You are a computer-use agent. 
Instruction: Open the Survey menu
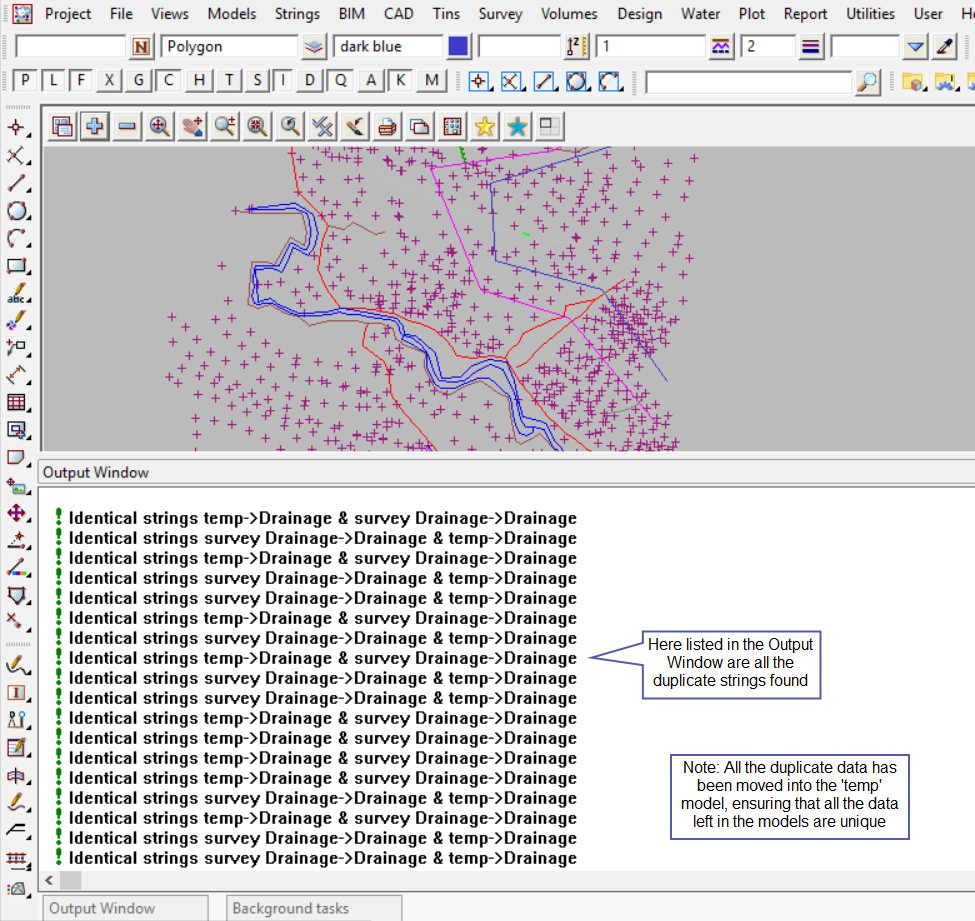click(x=500, y=13)
